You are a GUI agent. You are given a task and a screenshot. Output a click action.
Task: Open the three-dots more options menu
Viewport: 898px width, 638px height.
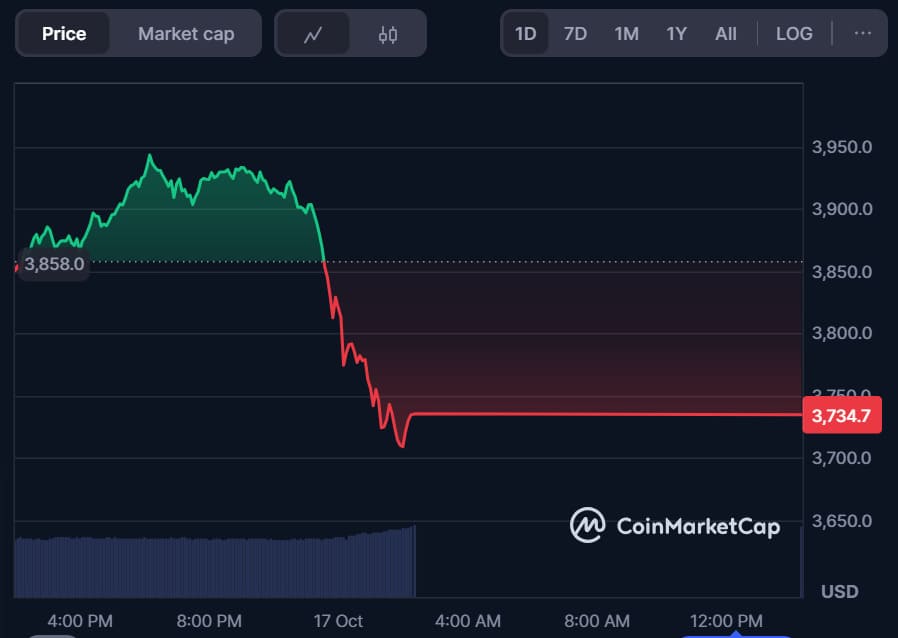click(x=862, y=33)
